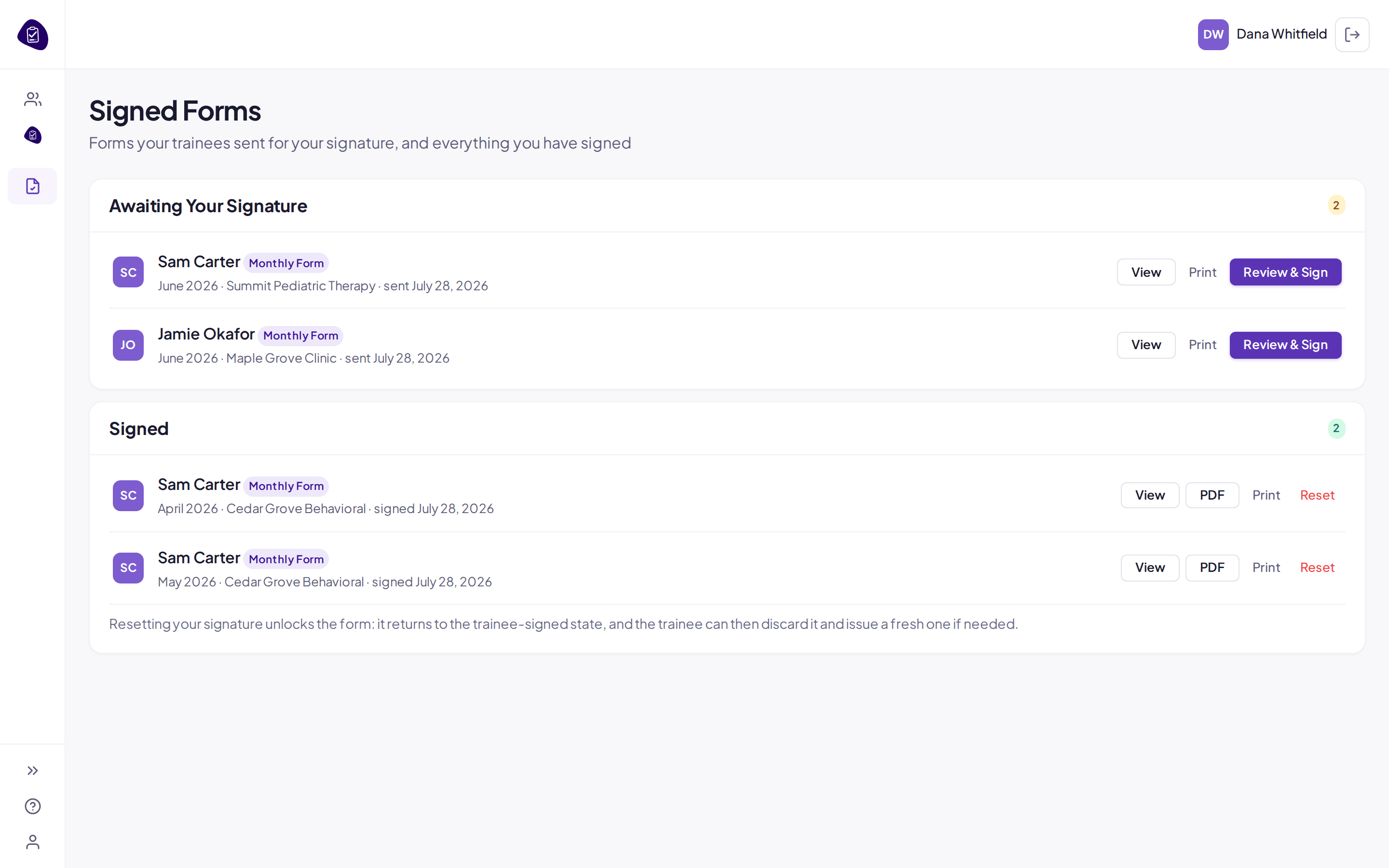Reset signature on the April 2026 form
1389x868 pixels.
(1317, 495)
